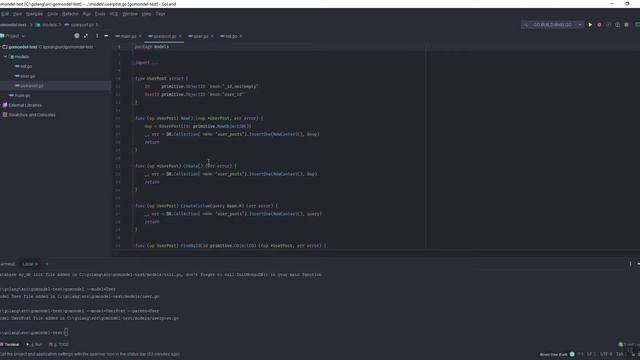Screen dimensions: 640x360
Task: Open the Edit menu
Action: [x=5, y=14]
